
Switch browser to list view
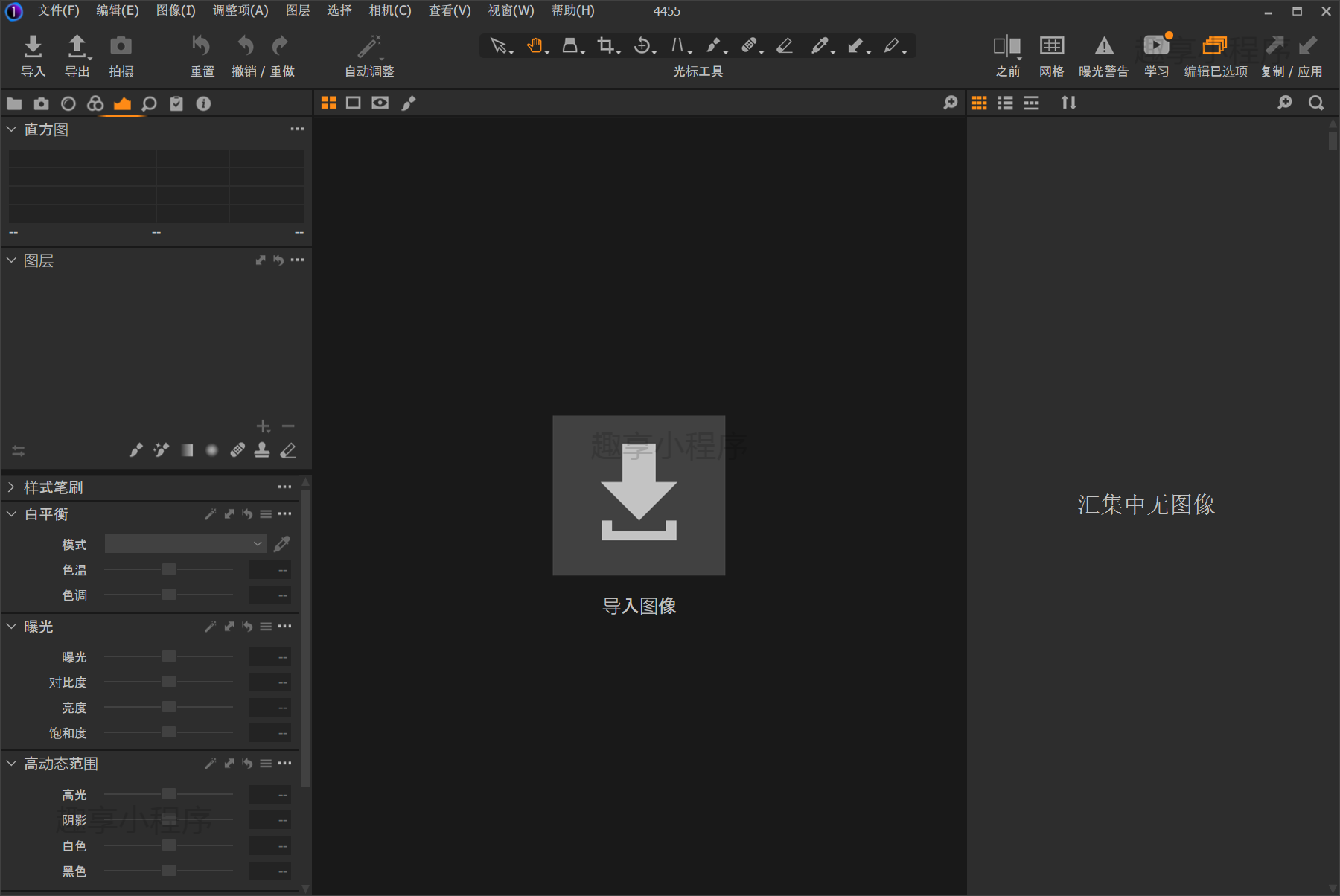[x=1005, y=103]
